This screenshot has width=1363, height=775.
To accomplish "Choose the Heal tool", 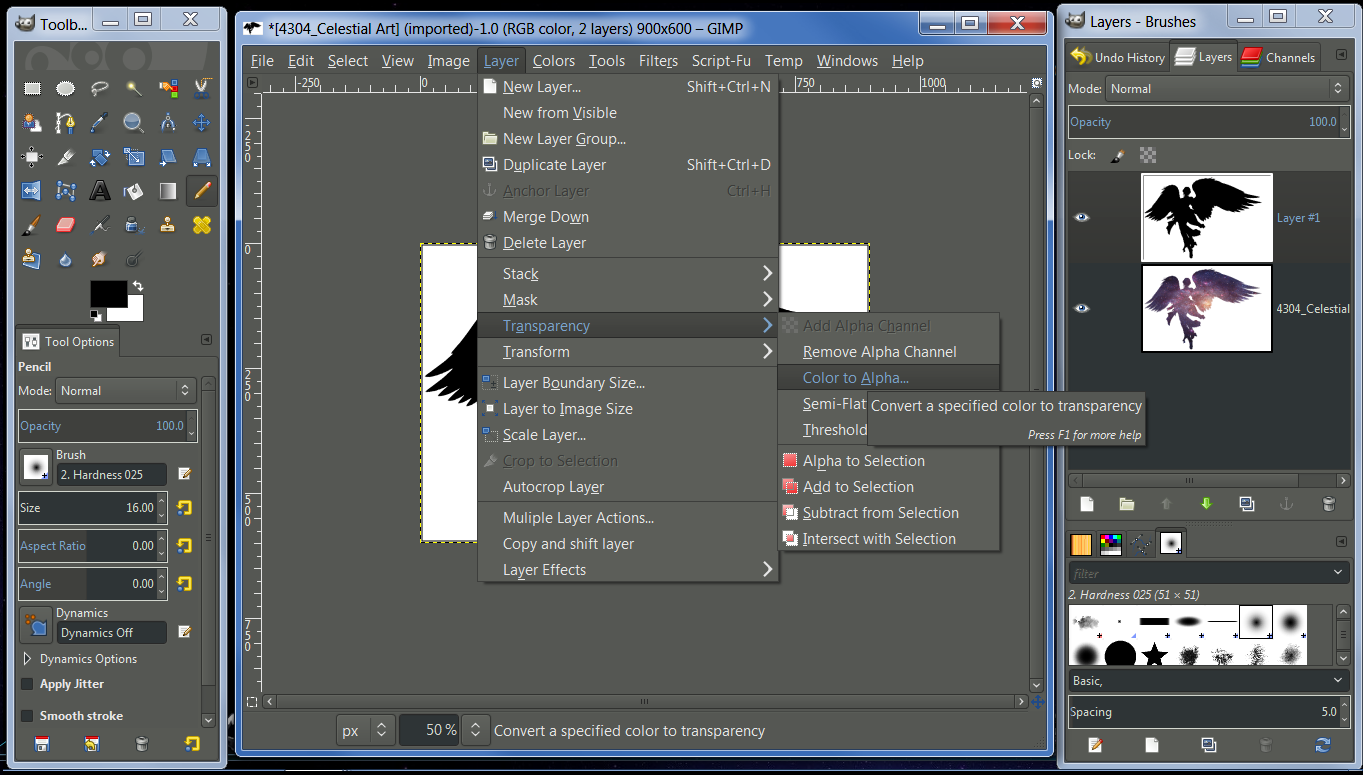I will 202,225.
